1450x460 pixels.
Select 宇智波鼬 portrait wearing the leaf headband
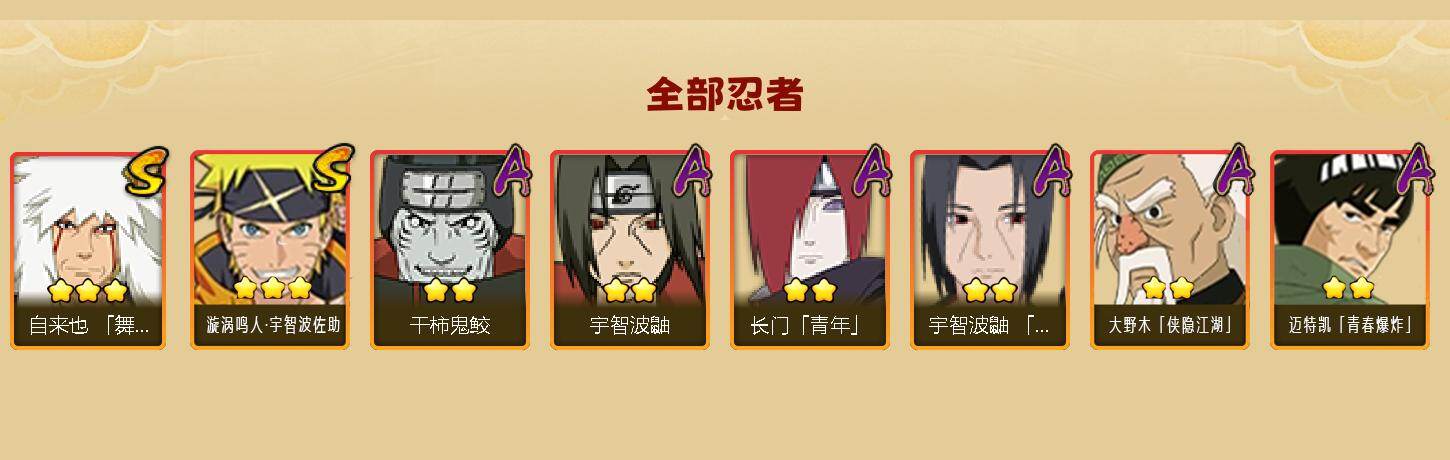pyautogui.click(x=630, y=250)
